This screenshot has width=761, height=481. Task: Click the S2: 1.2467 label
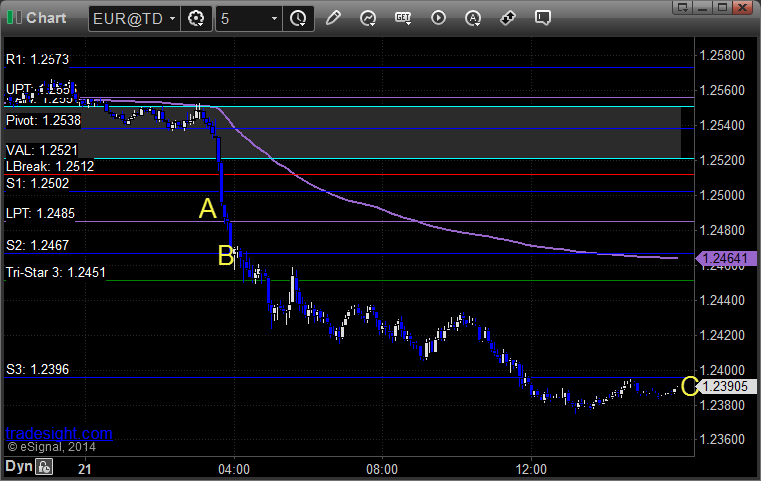(37, 246)
